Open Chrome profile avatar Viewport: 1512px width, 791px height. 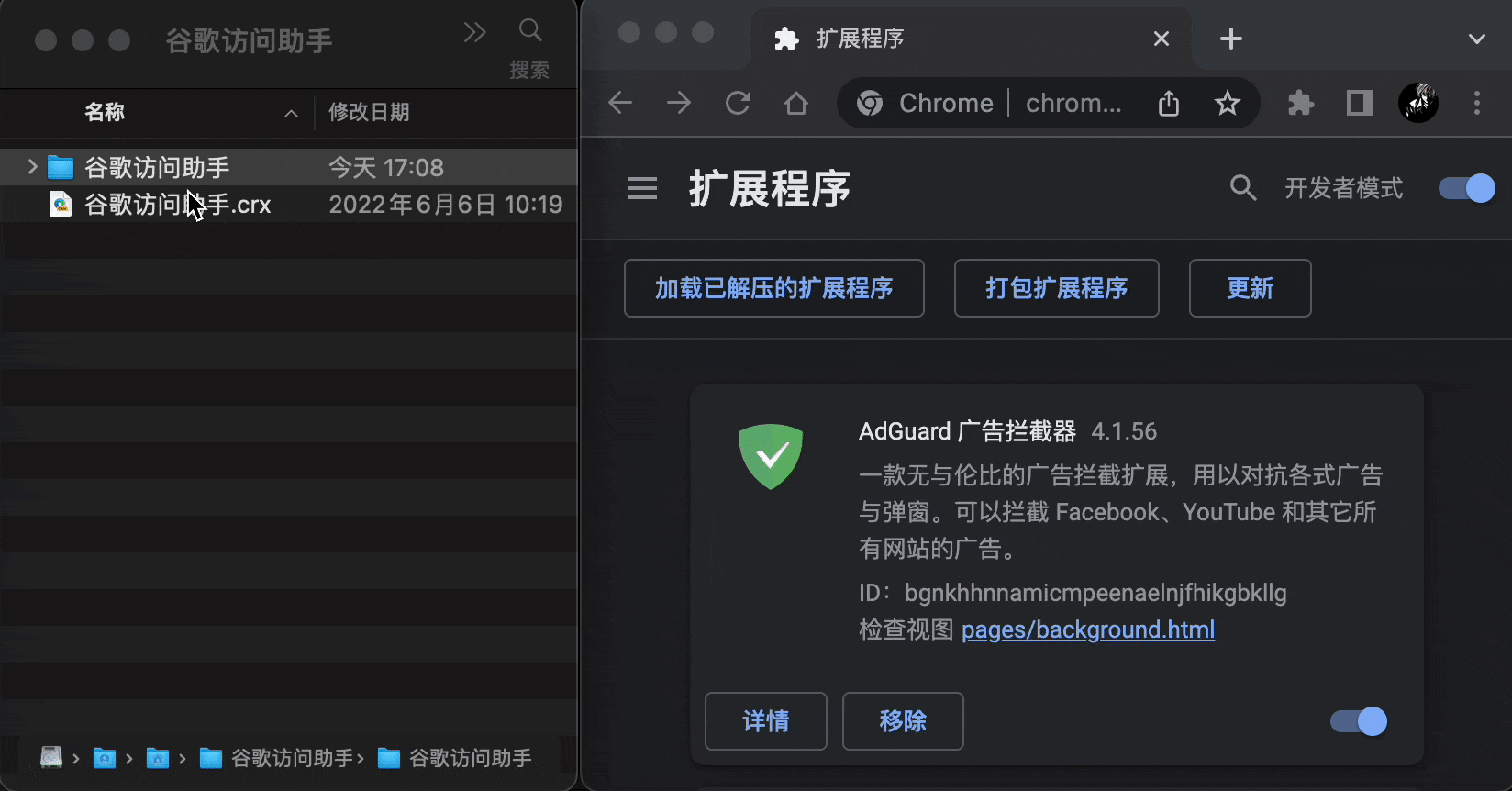1417,103
